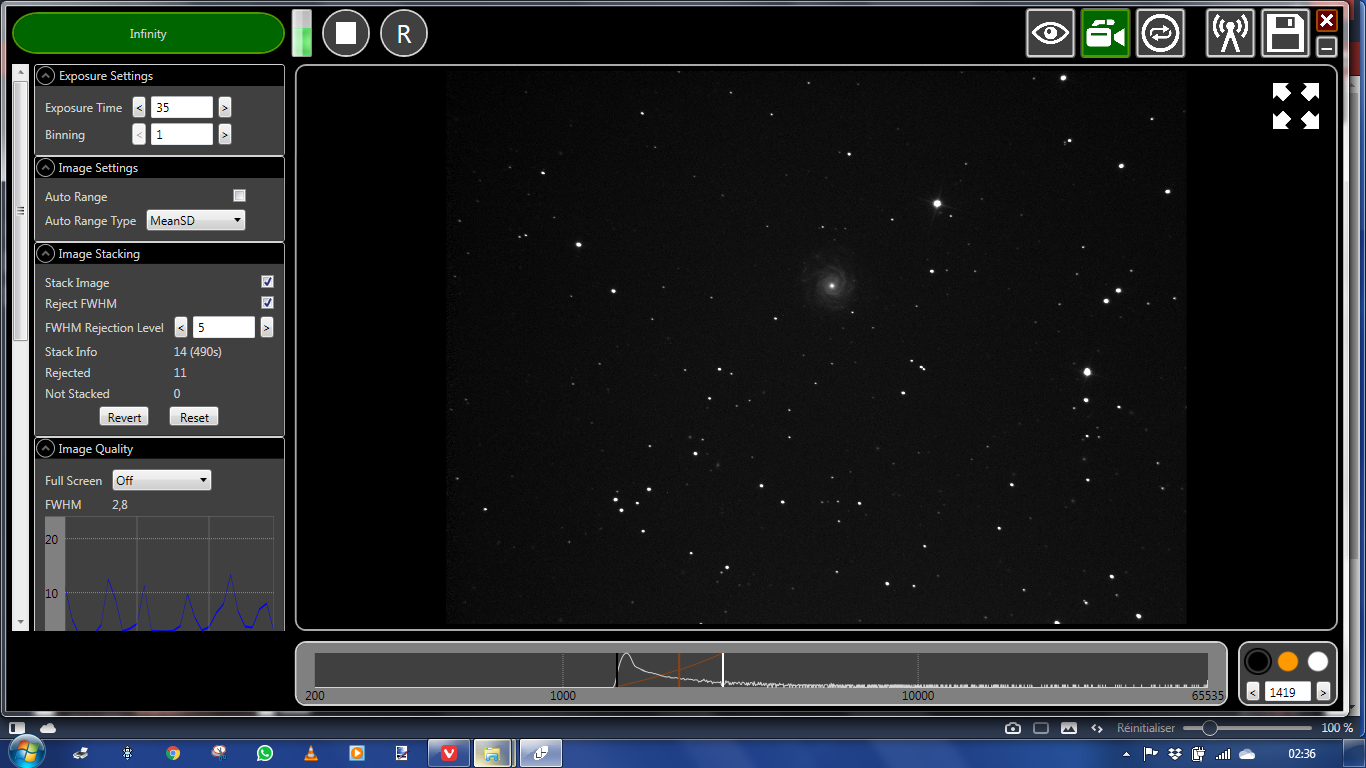Decrease Exposure Time with left arrow
Viewport: 1366px width, 768px height.
tap(139, 107)
